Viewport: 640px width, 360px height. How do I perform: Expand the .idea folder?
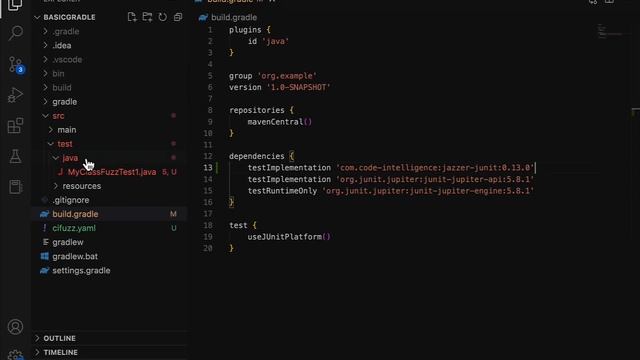coord(62,46)
